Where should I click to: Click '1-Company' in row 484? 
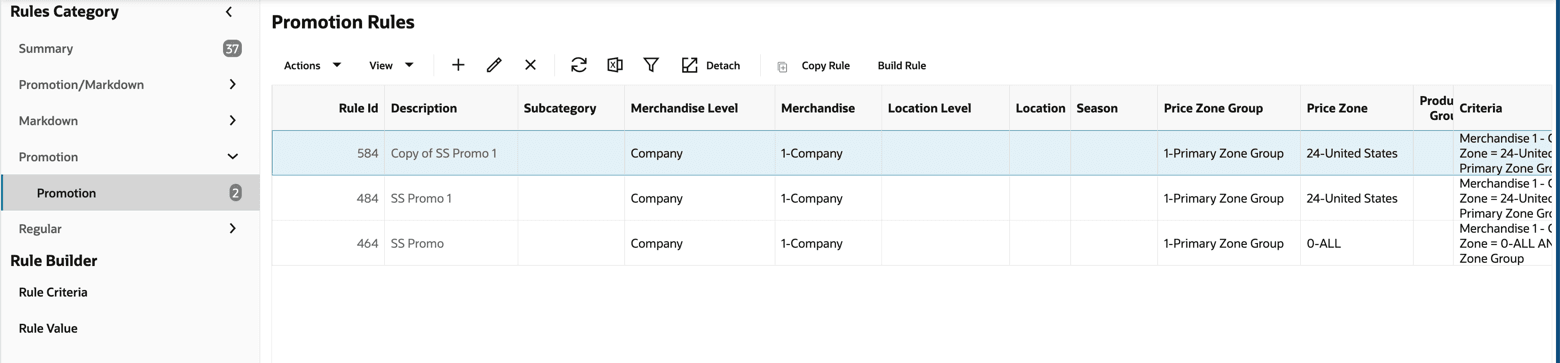coord(812,199)
